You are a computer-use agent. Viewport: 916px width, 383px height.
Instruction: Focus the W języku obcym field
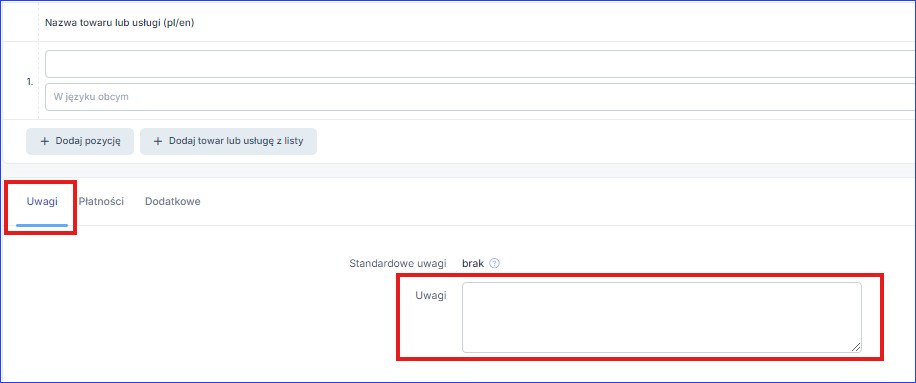pyautogui.click(x=480, y=97)
